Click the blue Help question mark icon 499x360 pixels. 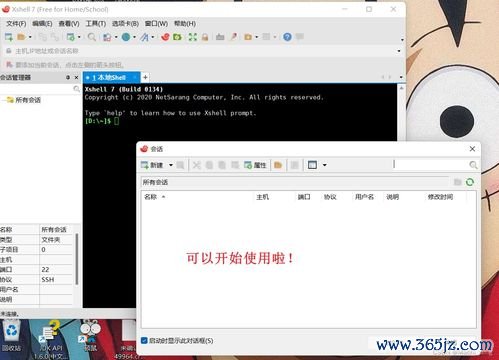click(x=287, y=37)
